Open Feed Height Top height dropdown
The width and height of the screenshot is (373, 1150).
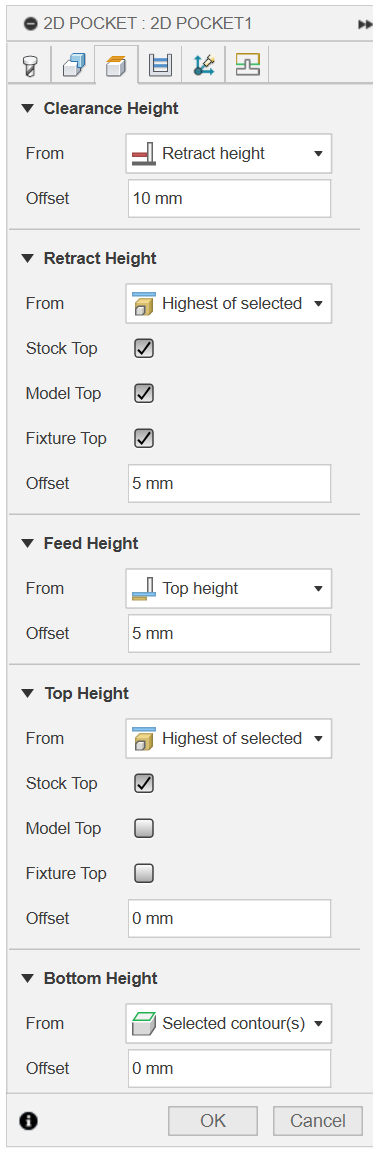229,588
